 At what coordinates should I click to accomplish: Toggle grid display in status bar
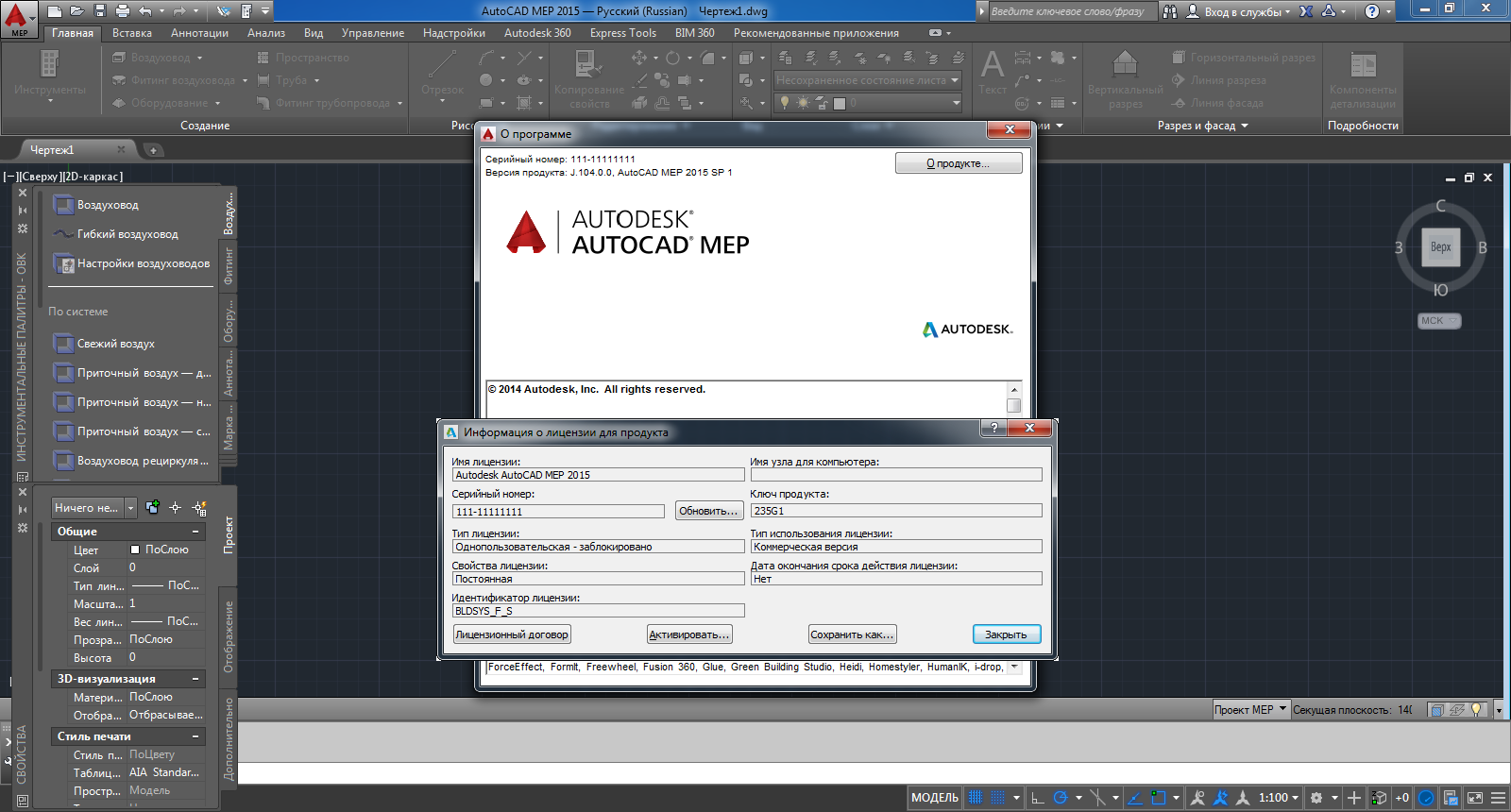click(x=976, y=798)
